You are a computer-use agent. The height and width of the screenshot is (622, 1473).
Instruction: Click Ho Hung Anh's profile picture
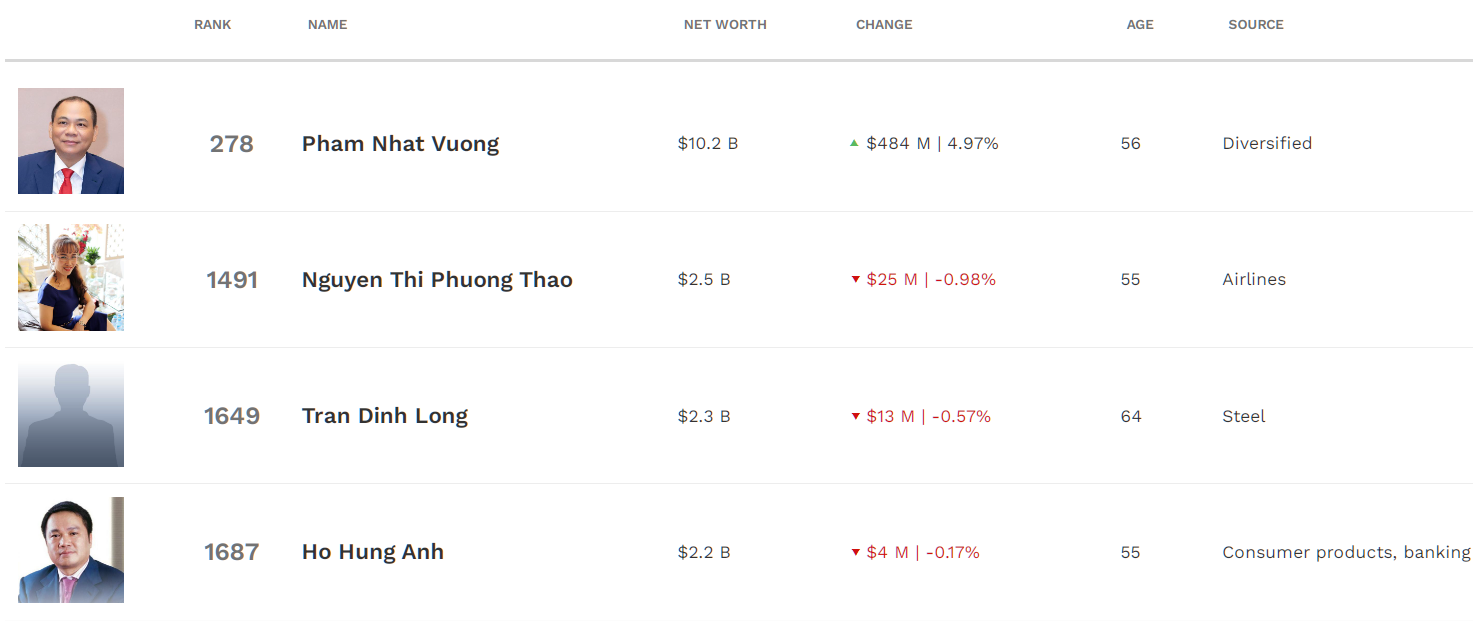(x=71, y=550)
